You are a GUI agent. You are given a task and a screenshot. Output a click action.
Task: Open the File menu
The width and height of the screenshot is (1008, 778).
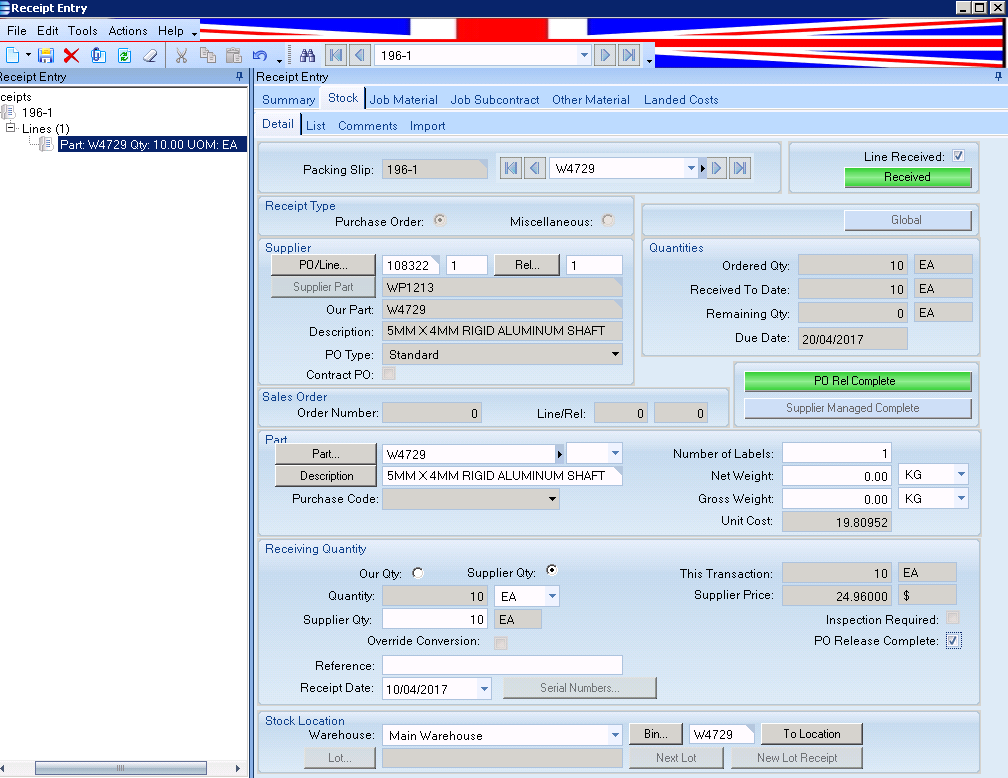point(17,31)
